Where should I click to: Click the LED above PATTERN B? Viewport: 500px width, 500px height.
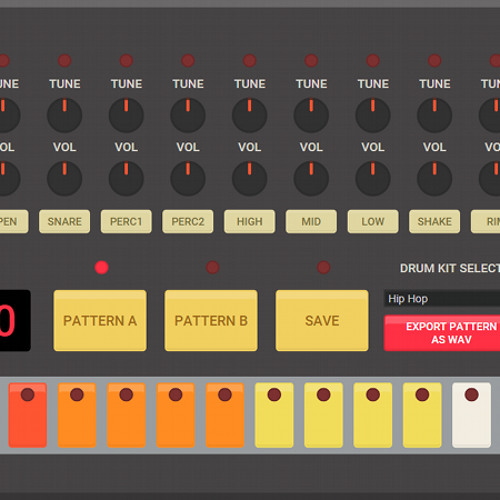(212, 267)
